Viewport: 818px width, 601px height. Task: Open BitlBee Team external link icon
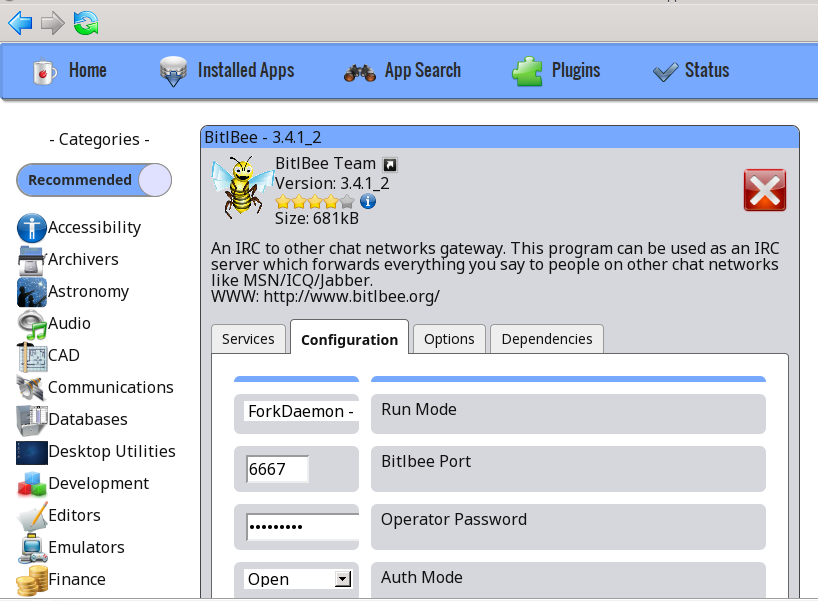pyautogui.click(x=390, y=165)
